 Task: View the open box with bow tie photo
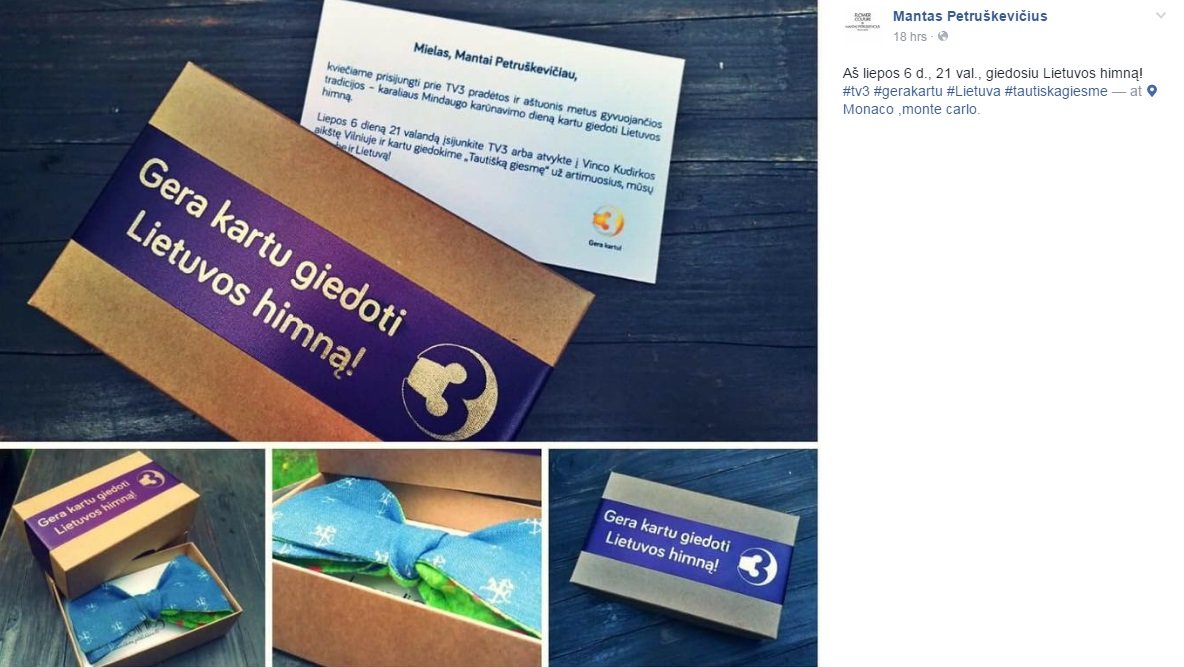coord(132,558)
